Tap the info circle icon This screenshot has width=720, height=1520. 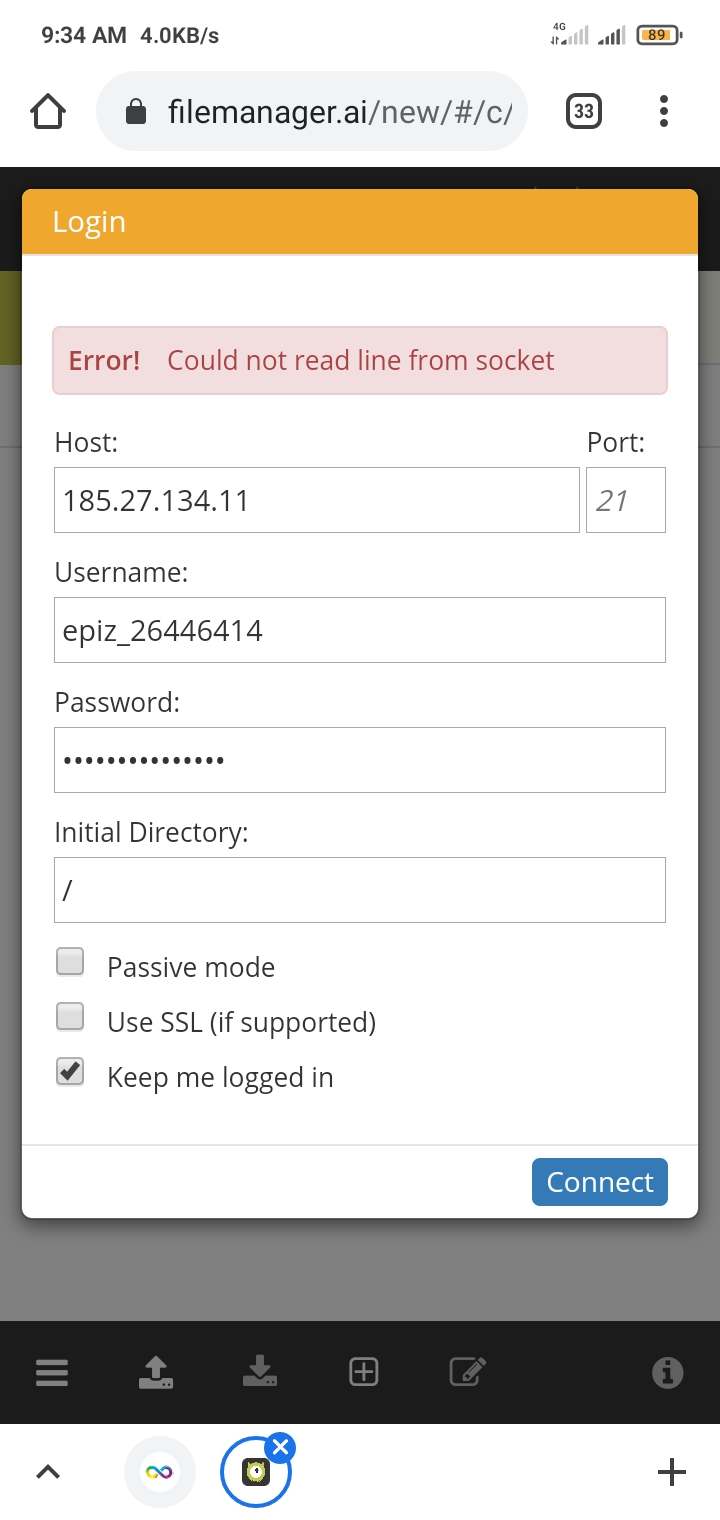667,1372
